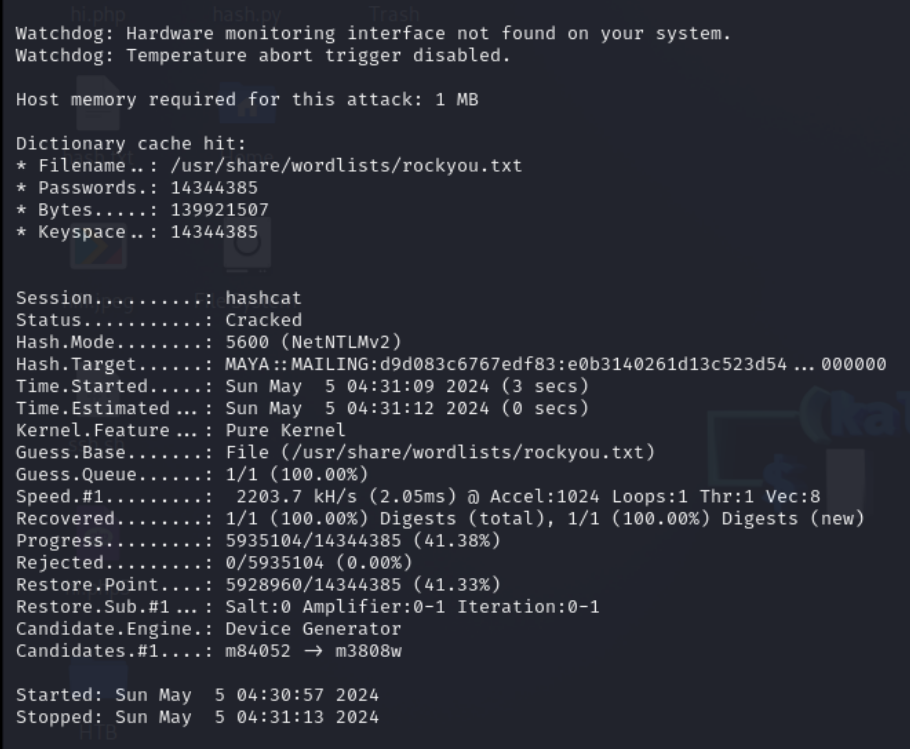Click the faint hash.py desktop label
The width and height of the screenshot is (910, 749).
click(247, 13)
